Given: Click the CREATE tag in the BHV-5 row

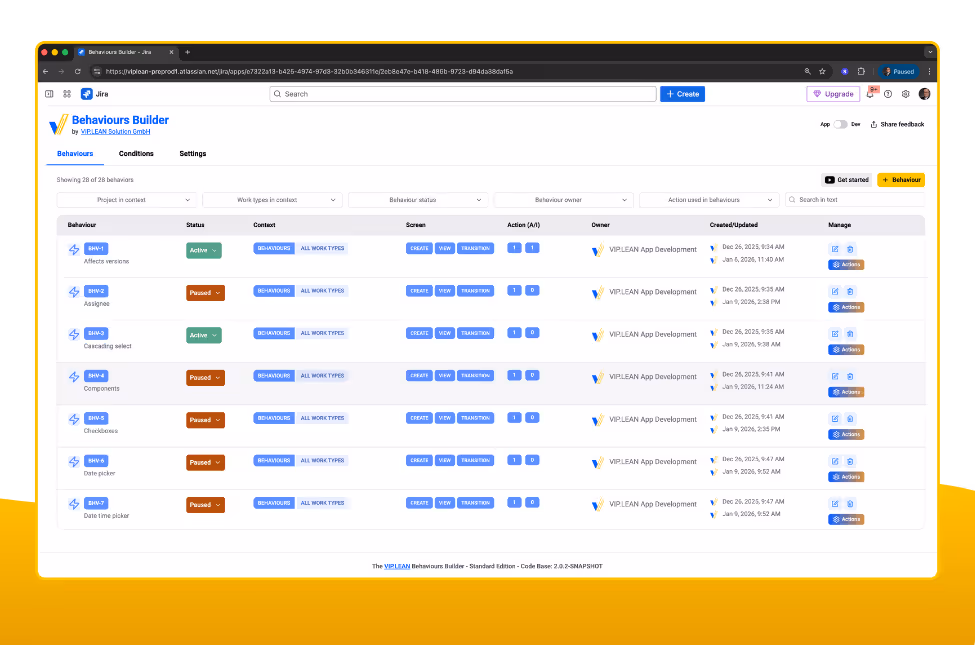Looking at the screenshot, I should tap(419, 418).
